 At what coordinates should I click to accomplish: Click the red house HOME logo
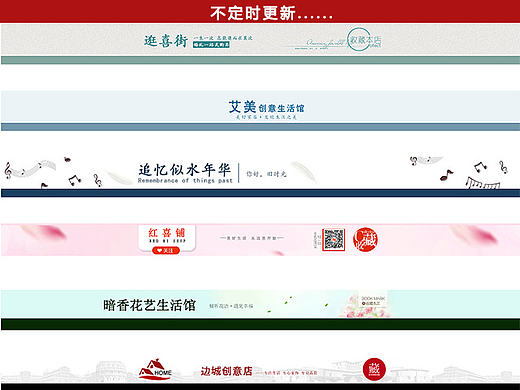156,369
